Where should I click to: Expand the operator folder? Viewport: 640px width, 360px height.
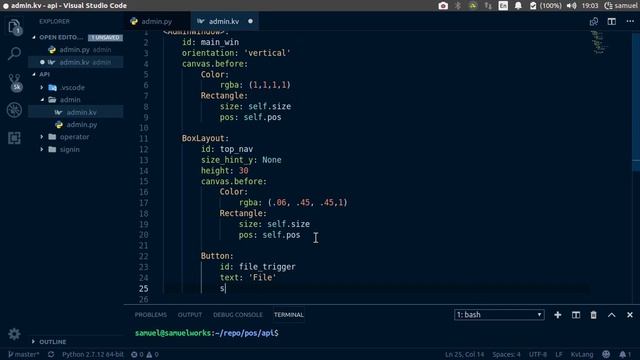pos(69,137)
